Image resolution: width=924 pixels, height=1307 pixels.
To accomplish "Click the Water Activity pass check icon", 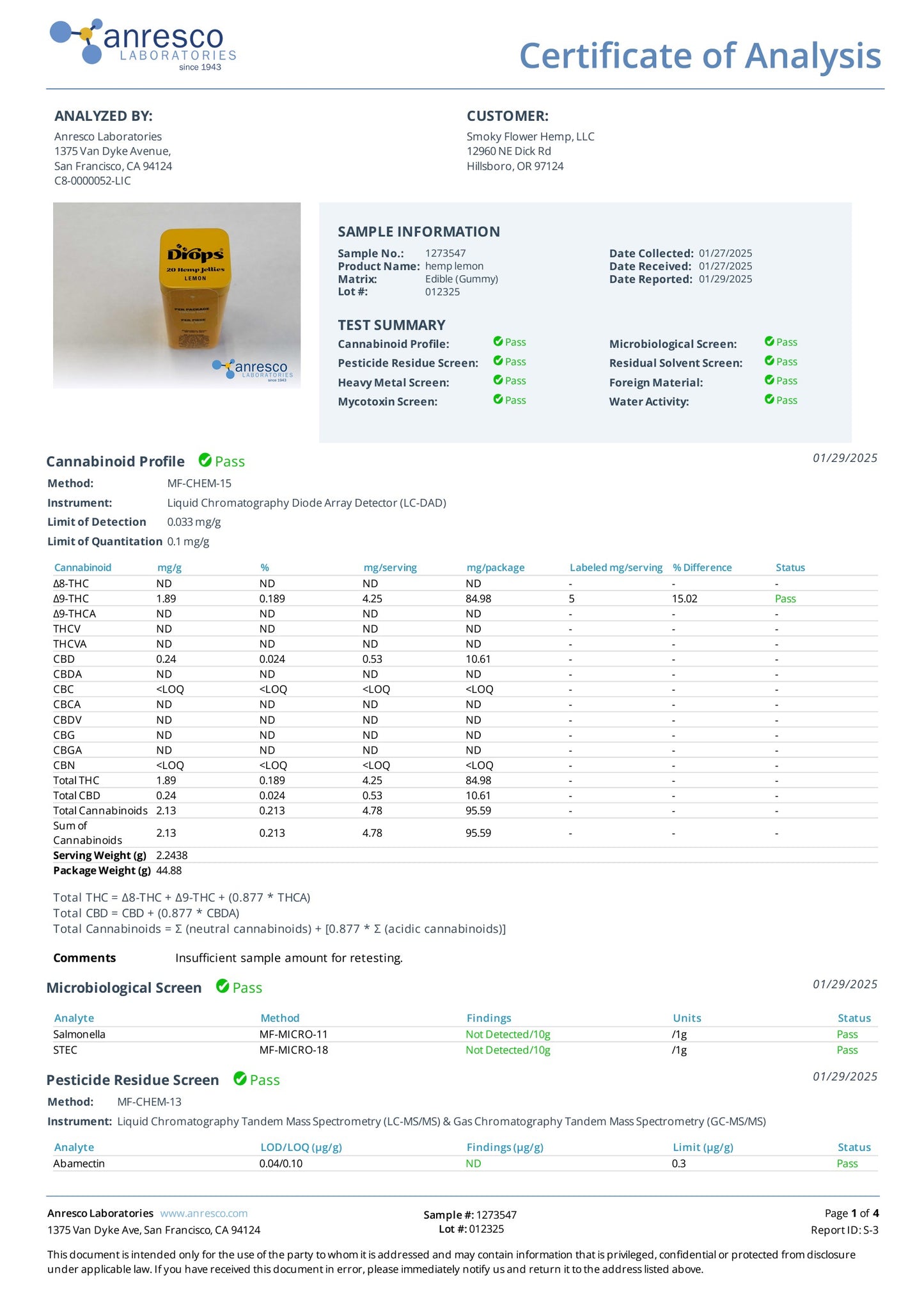I will 769,399.
